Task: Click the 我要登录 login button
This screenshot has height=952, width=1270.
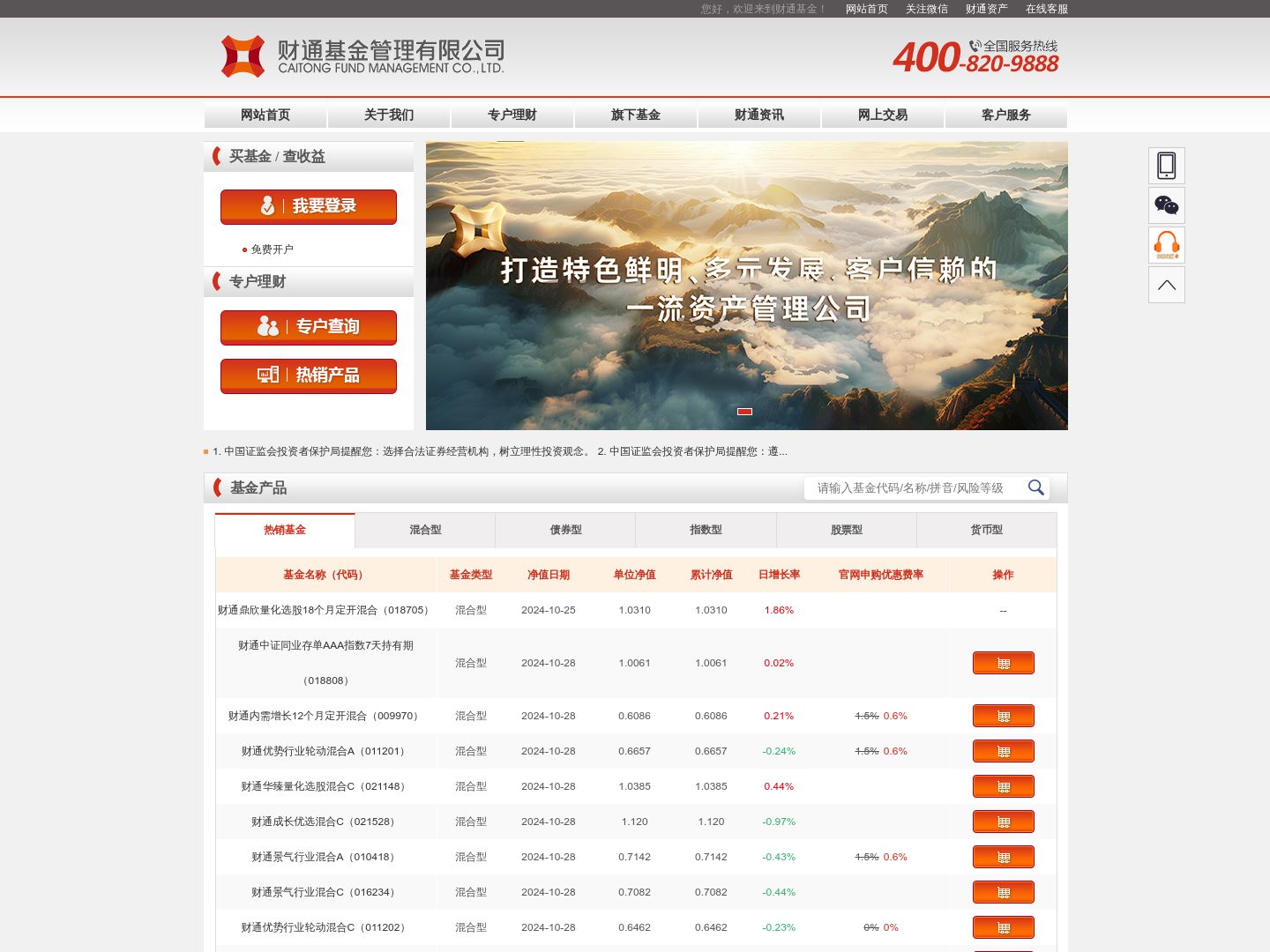Action: point(309,206)
